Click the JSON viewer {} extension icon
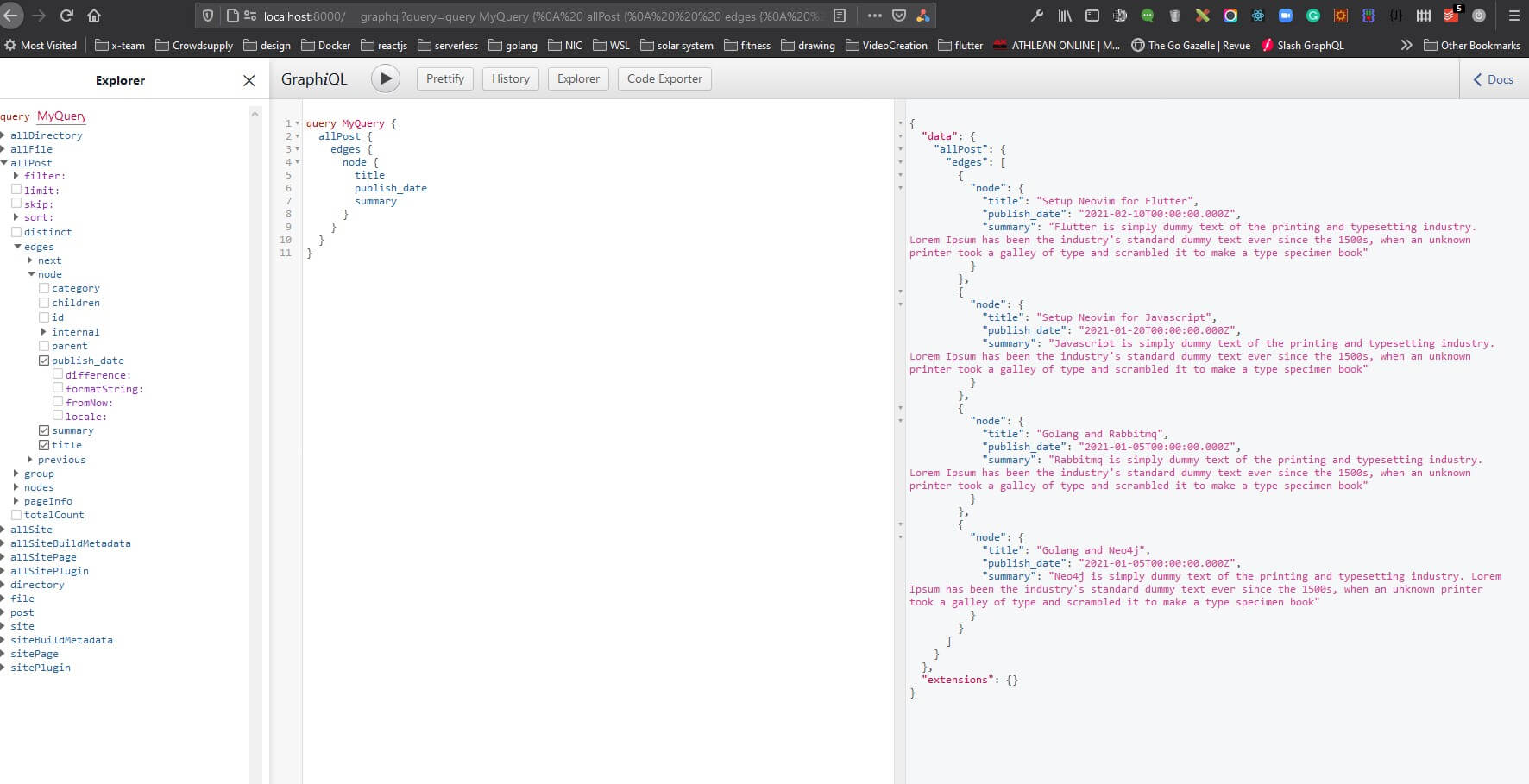The image size is (1529, 784). point(1395,16)
